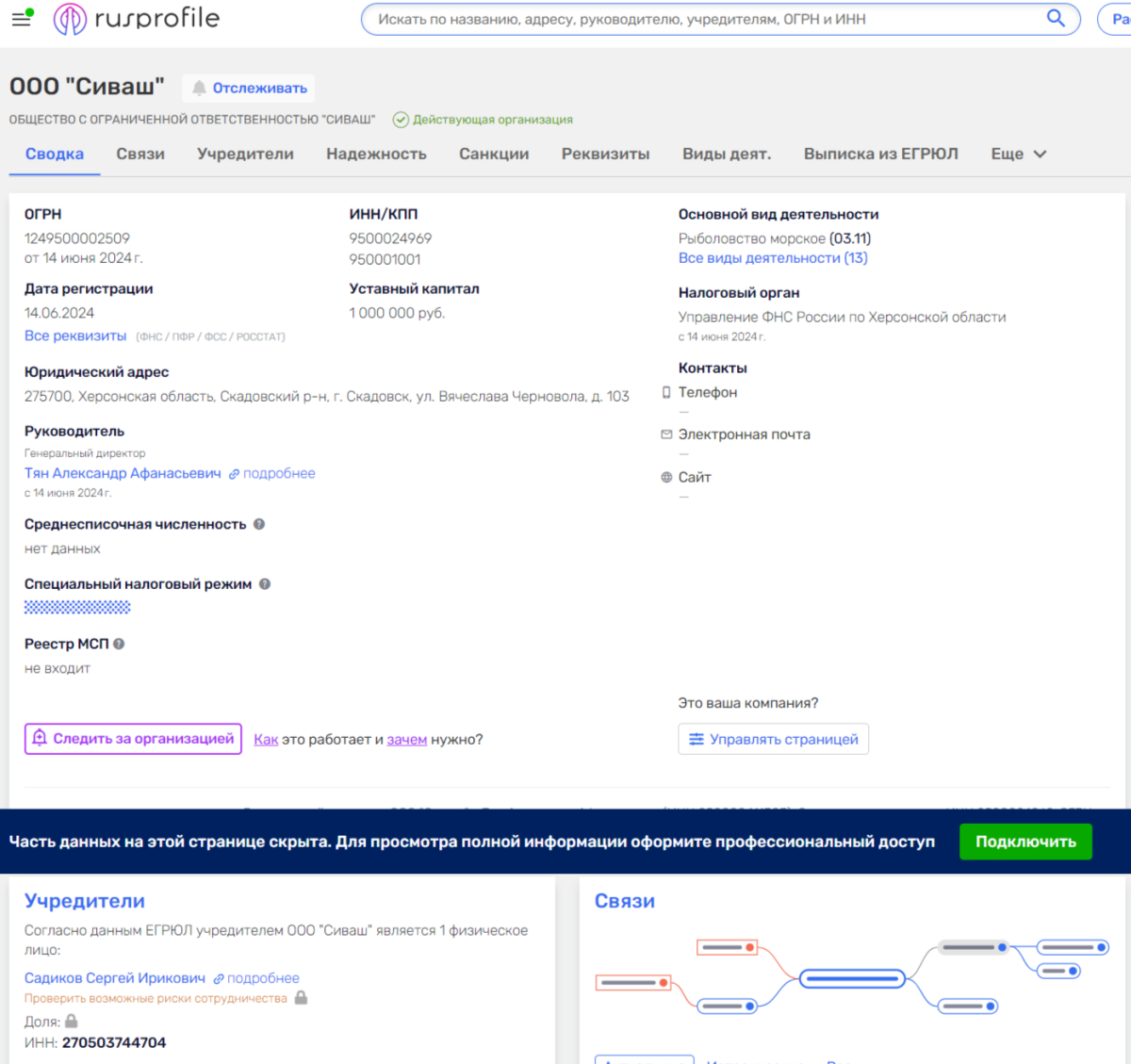Screen dimensions: 1131x1064
Task: Click the registration date 14.06.2024
Action: (59, 313)
